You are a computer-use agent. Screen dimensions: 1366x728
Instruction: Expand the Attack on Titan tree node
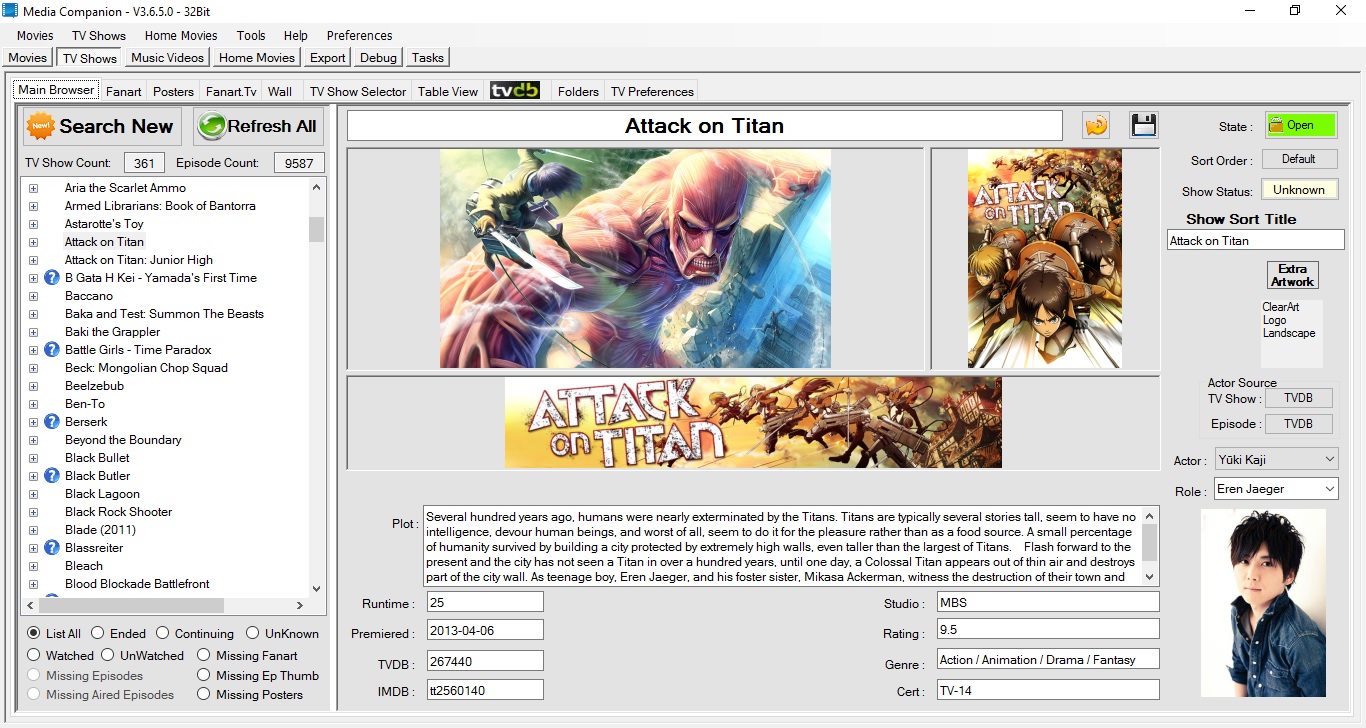pos(33,242)
